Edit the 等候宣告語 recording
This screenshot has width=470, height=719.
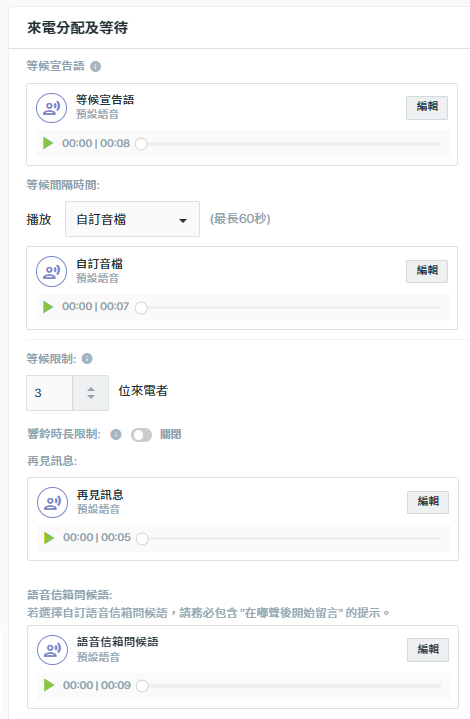(x=427, y=108)
